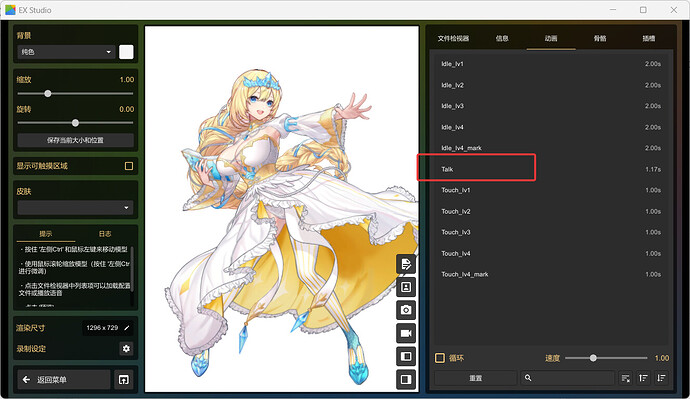Select the Touch_lv2 animation row
This screenshot has width=690, height=399.
pyautogui.click(x=551, y=211)
